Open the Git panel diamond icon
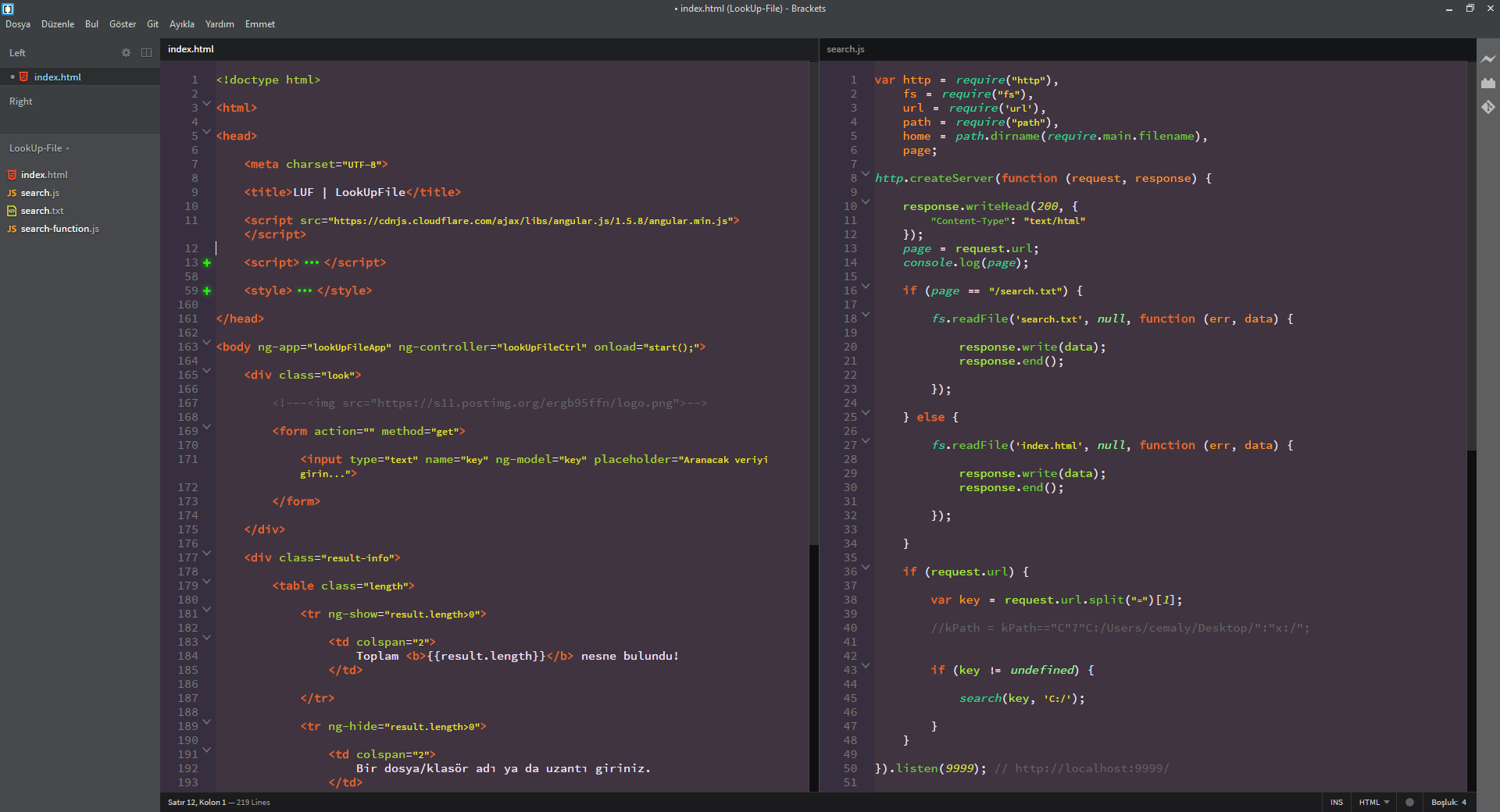Viewport: 1500px width, 812px height. point(1488,107)
